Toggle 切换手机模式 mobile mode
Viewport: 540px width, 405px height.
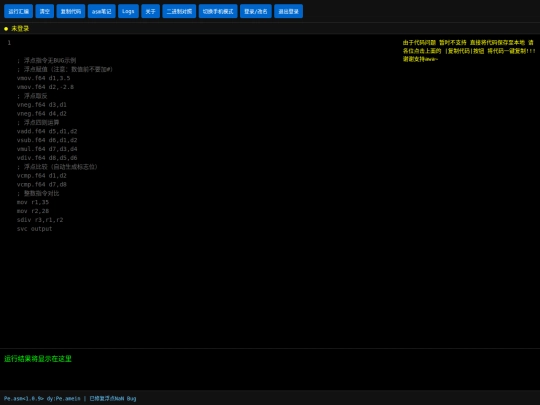pyautogui.click(x=218, y=11)
